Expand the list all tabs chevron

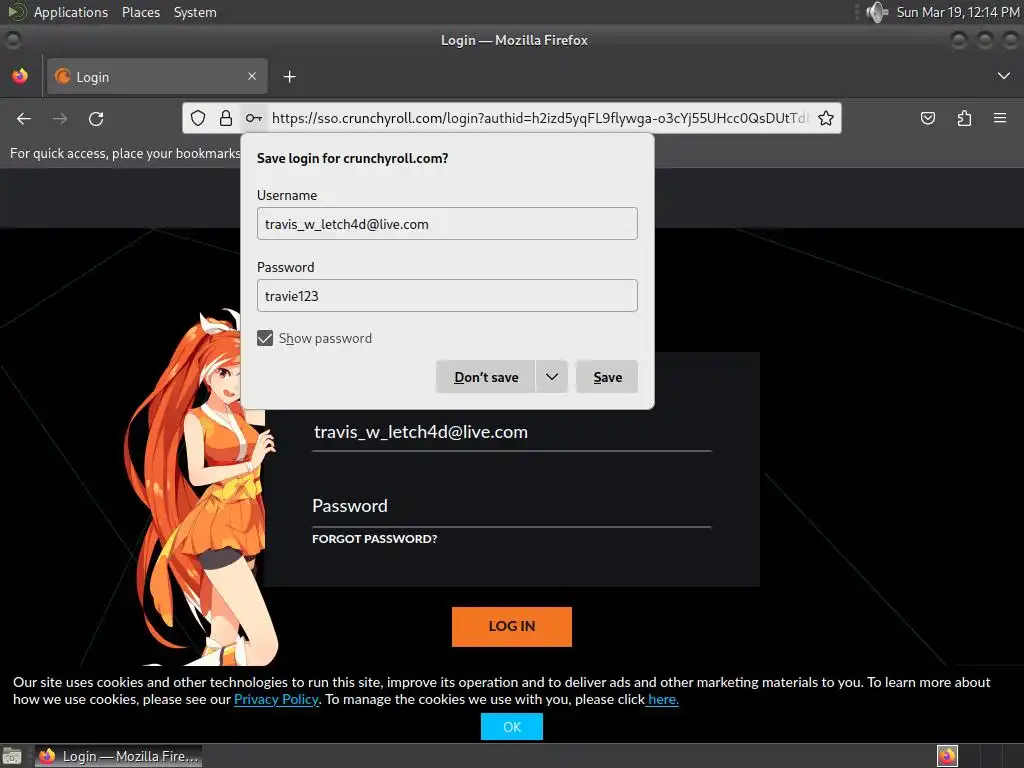coord(1004,76)
